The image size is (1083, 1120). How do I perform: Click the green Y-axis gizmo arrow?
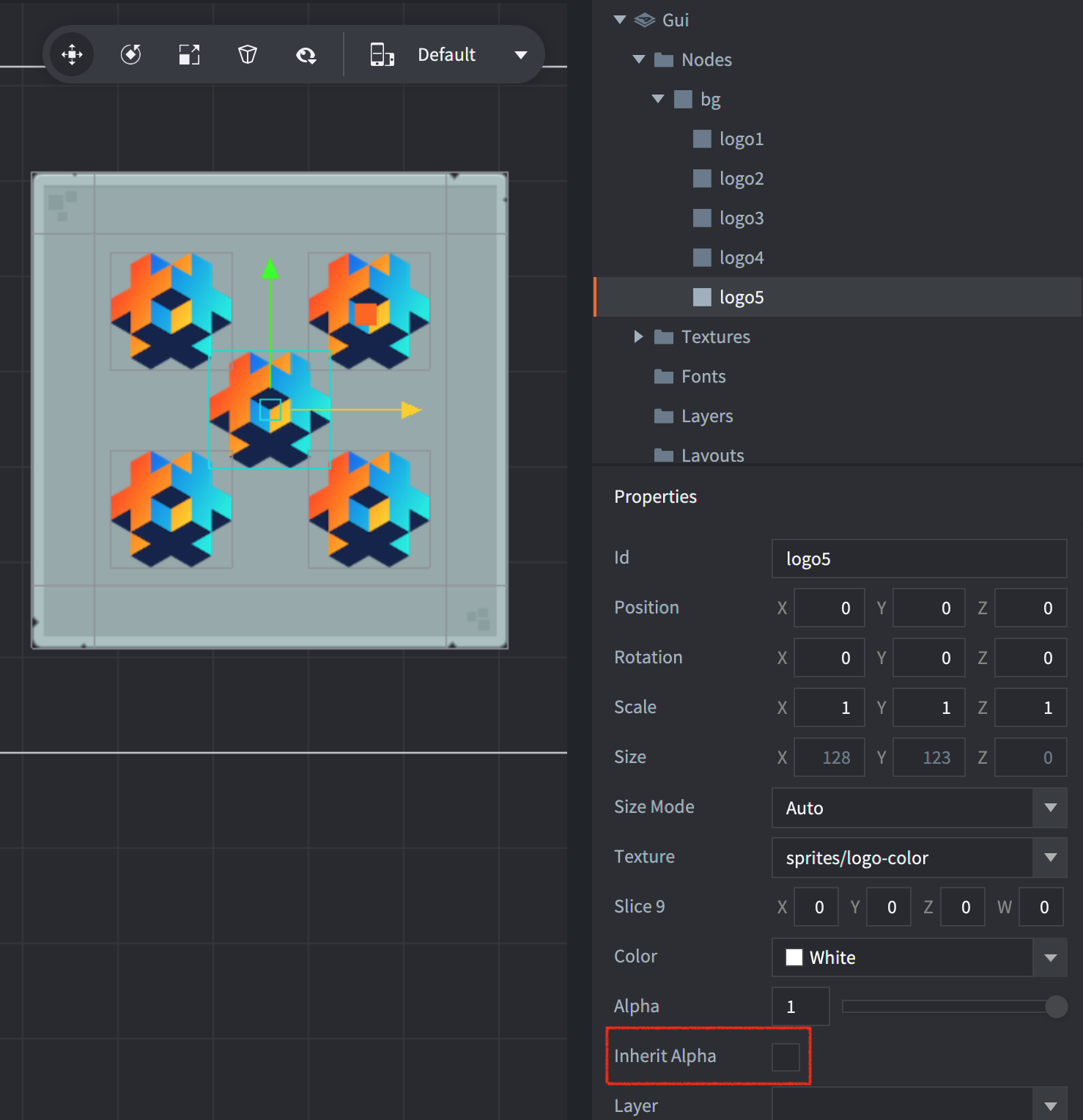click(x=270, y=270)
